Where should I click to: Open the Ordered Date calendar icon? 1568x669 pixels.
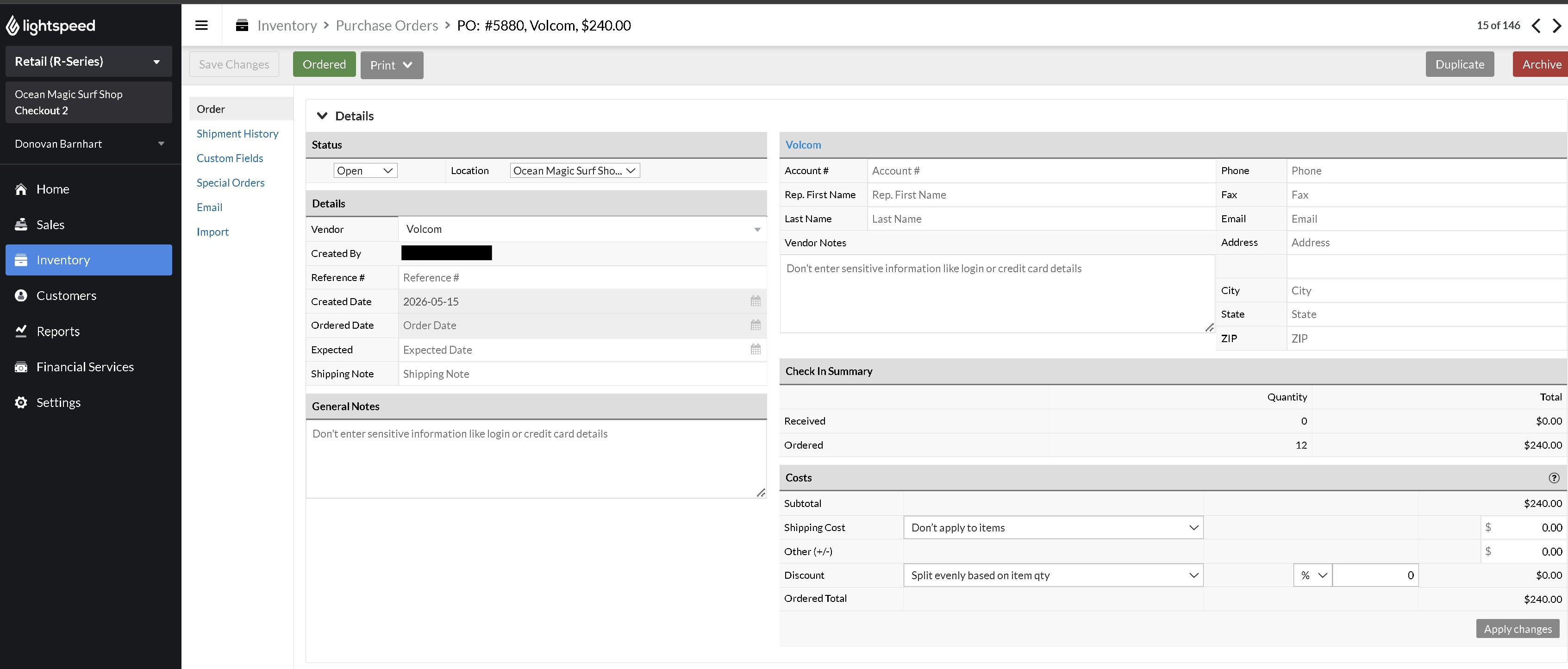click(756, 325)
